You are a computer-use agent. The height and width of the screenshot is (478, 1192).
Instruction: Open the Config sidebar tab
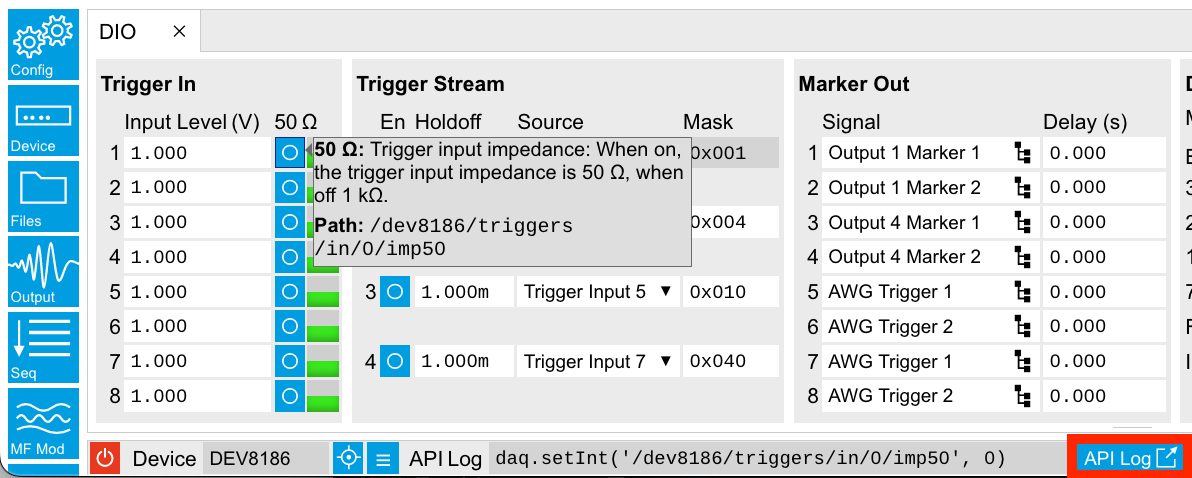coord(43,45)
